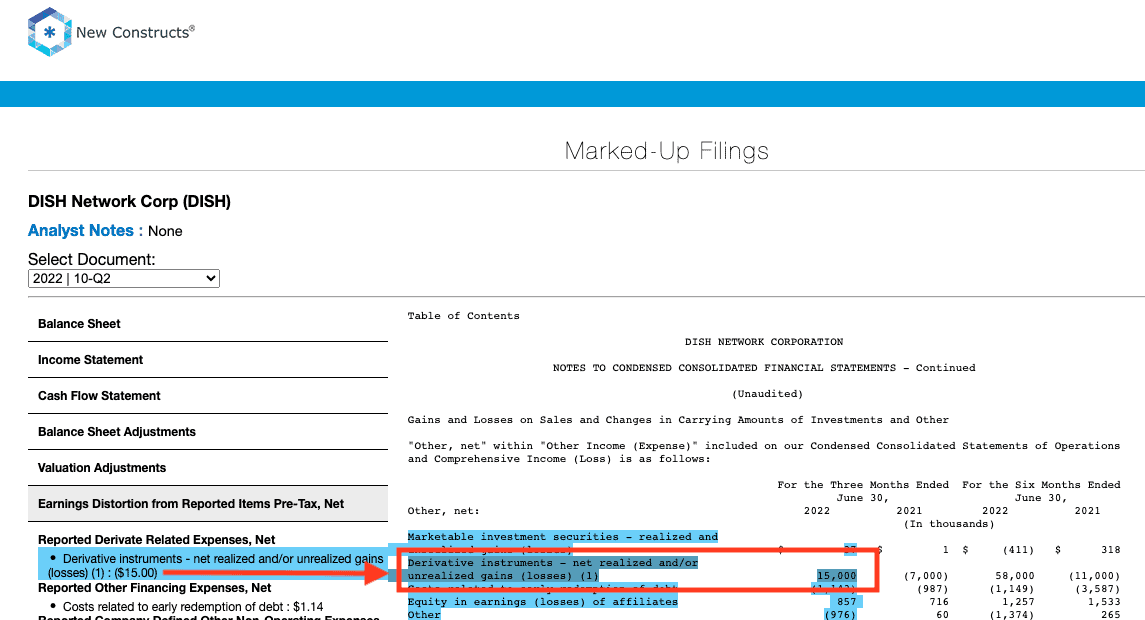Click the "Other, net:" table label

(443, 510)
